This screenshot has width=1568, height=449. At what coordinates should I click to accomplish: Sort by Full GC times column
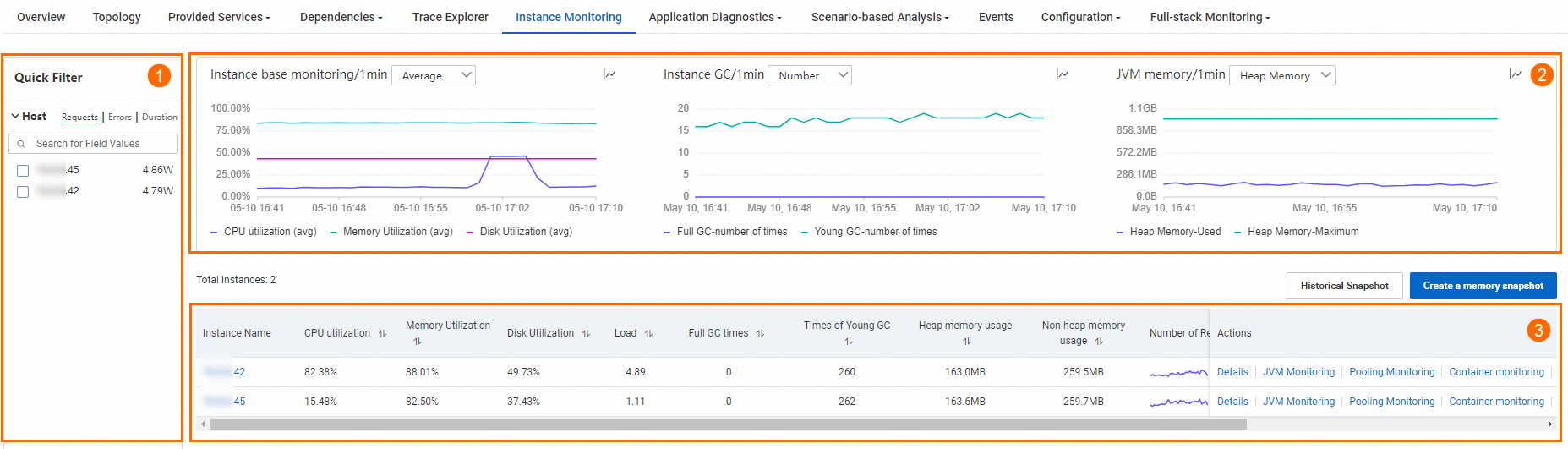coord(760,333)
